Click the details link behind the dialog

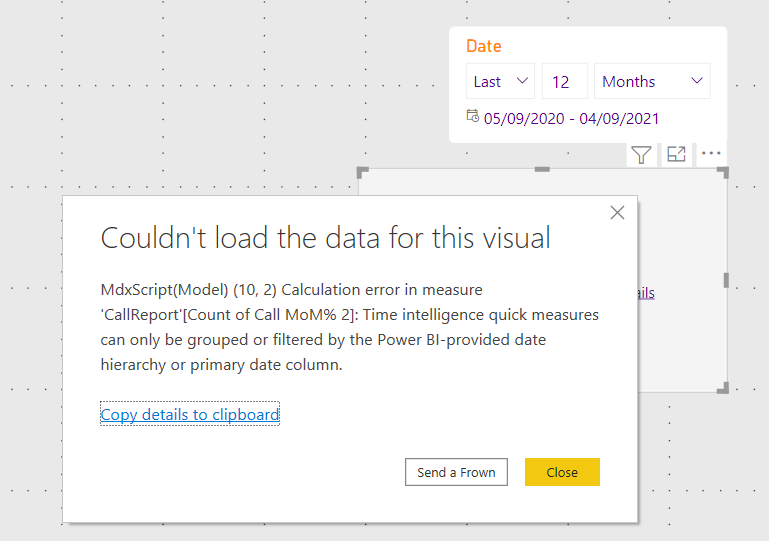(x=646, y=293)
